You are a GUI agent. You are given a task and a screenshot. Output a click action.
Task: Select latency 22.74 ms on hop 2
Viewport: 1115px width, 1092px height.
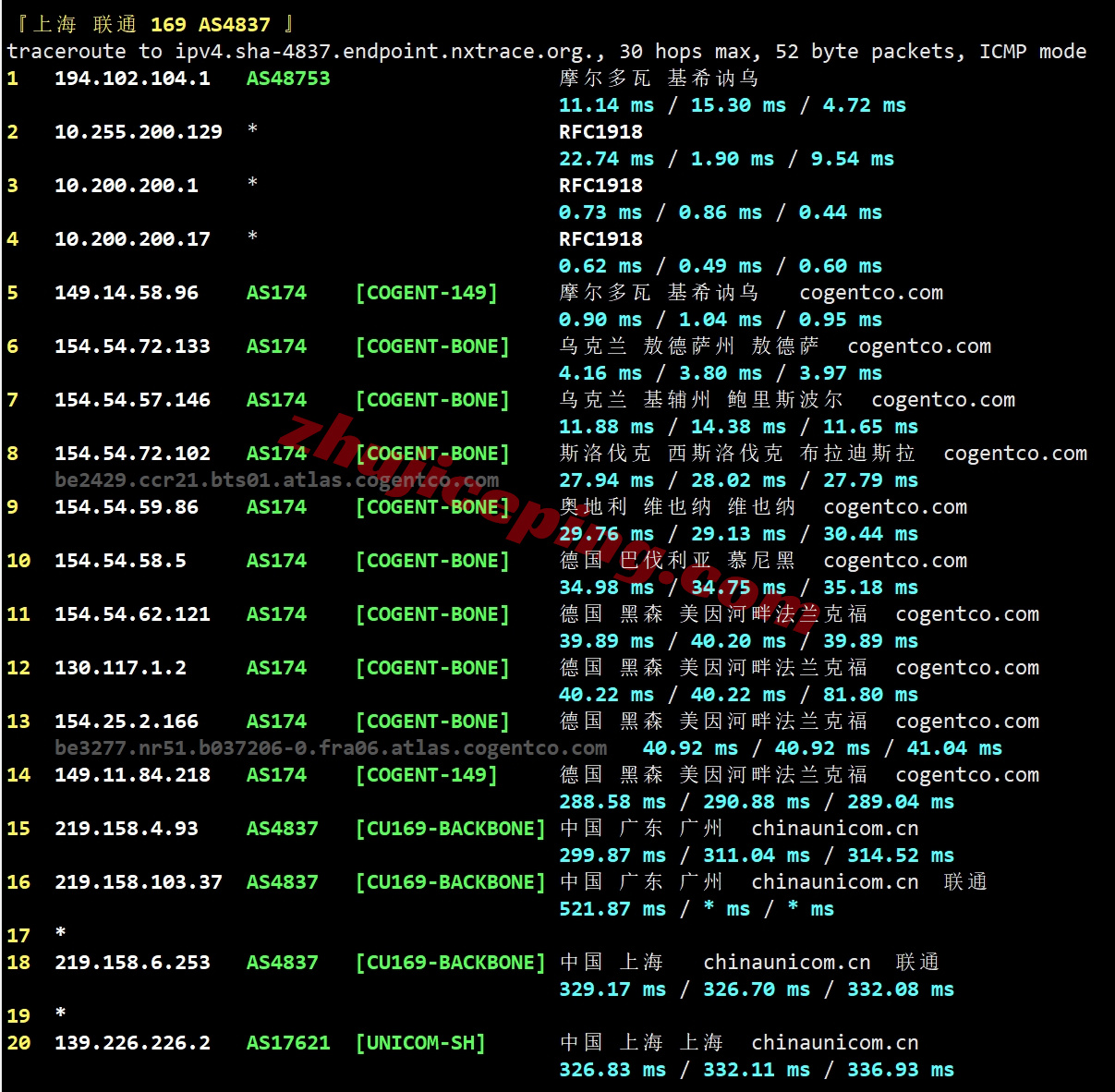pyautogui.click(x=606, y=159)
